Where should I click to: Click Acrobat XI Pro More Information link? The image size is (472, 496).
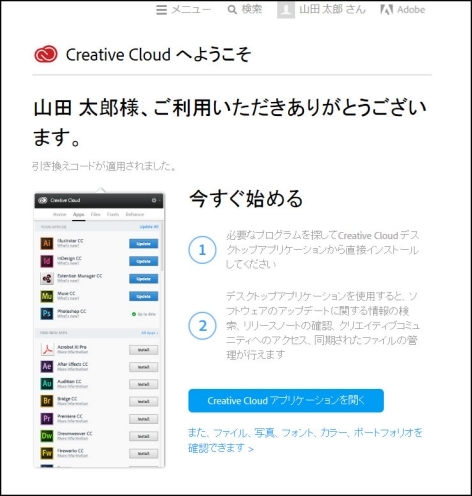pyautogui.click(x=73, y=352)
